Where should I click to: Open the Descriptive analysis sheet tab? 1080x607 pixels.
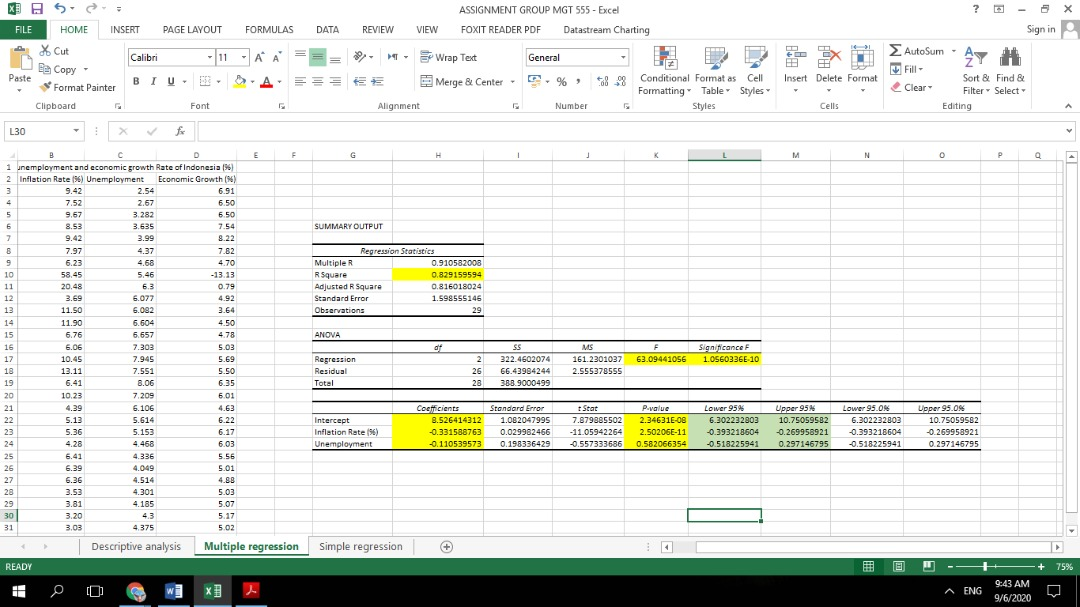tap(136, 546)
